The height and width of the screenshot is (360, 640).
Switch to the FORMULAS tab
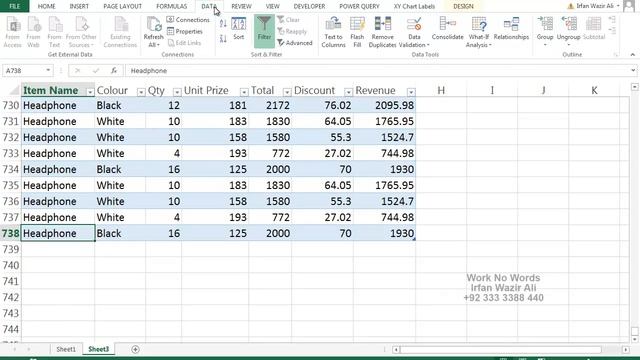coord(171,6)
